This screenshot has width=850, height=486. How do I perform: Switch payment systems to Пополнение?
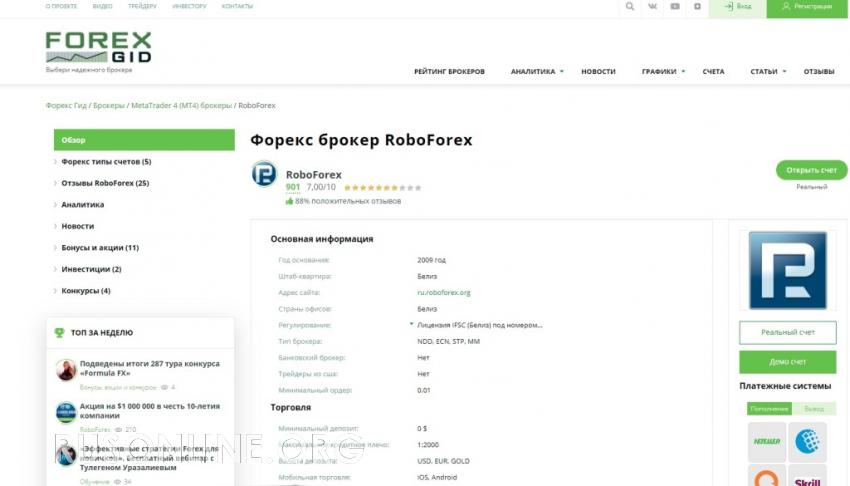(x=769, y=408)
